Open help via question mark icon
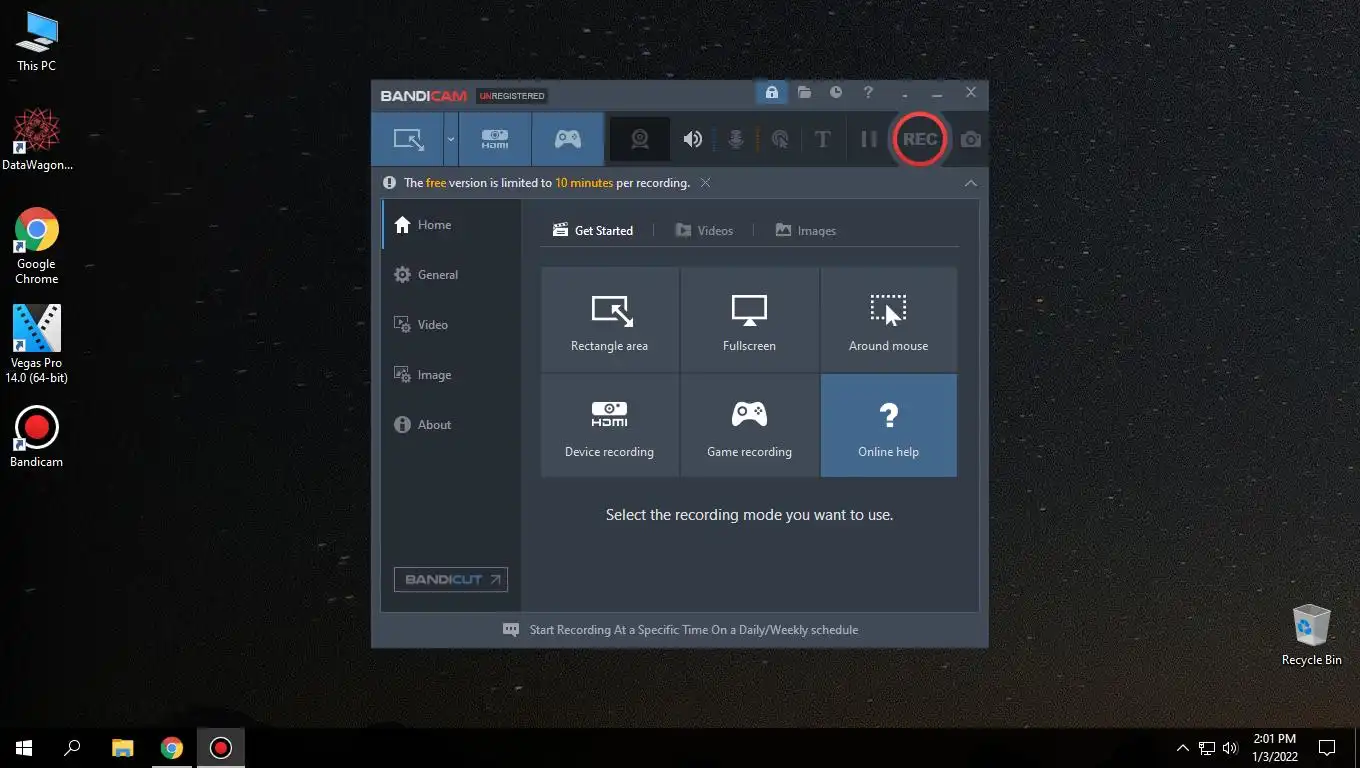 pyautogui.click(x=868, y=92)
